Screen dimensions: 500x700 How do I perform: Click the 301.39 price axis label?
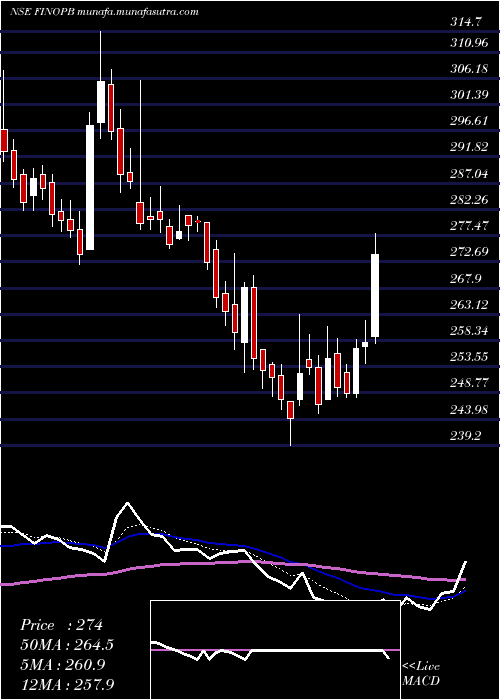click(x=471, y=95)
